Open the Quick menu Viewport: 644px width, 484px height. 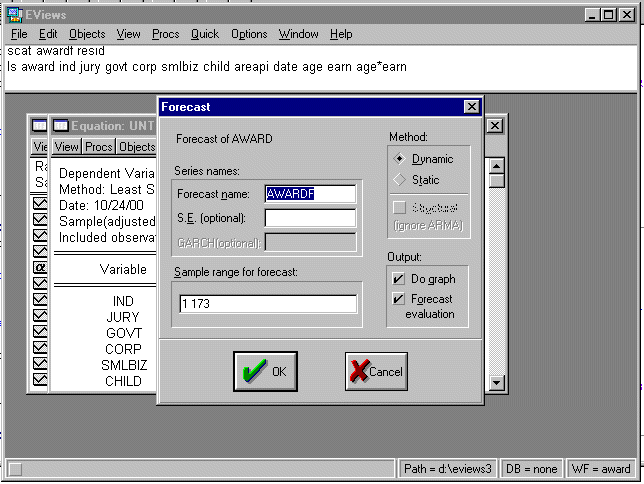(205, 34)
